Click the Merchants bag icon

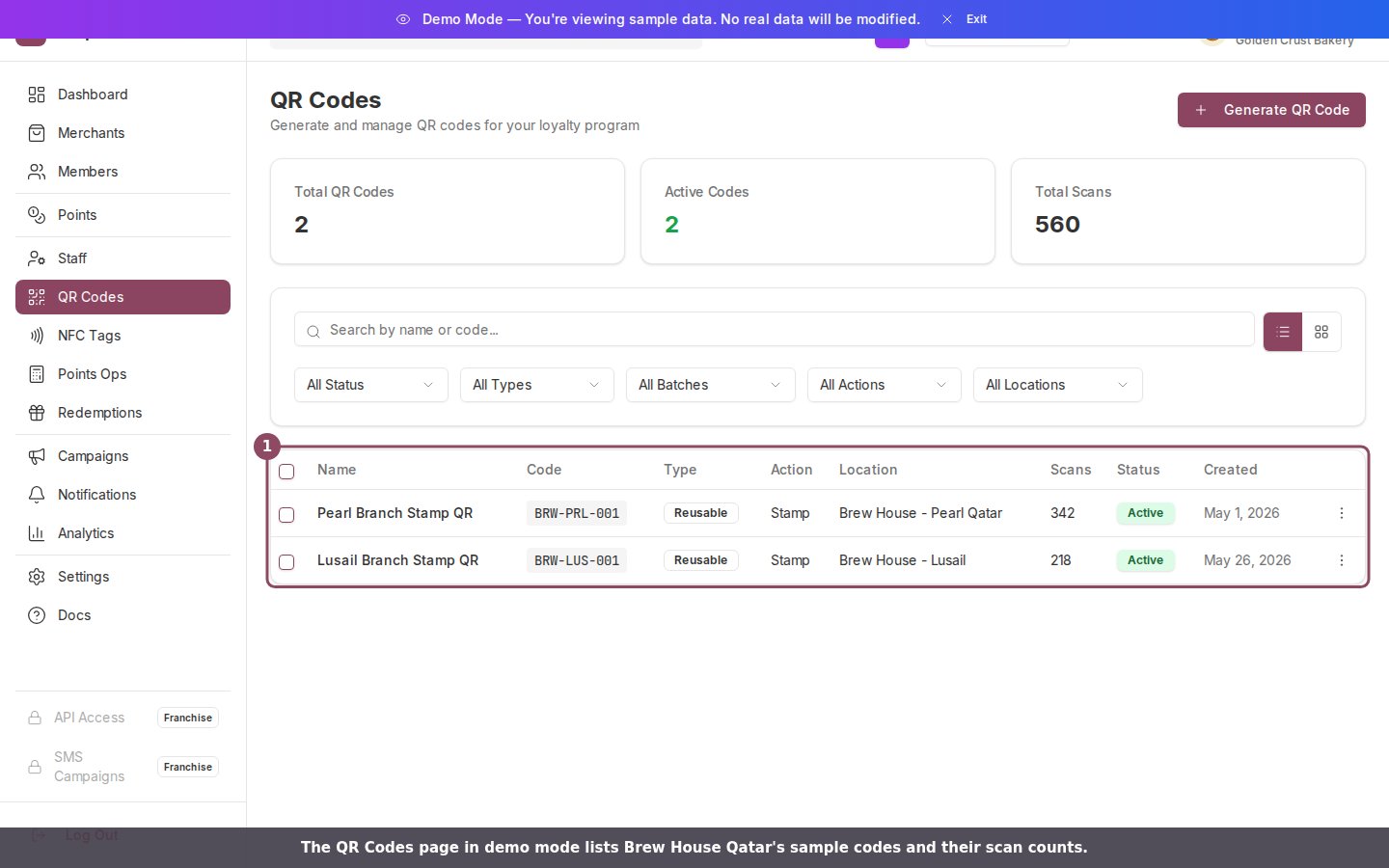[x=37, y=133]
